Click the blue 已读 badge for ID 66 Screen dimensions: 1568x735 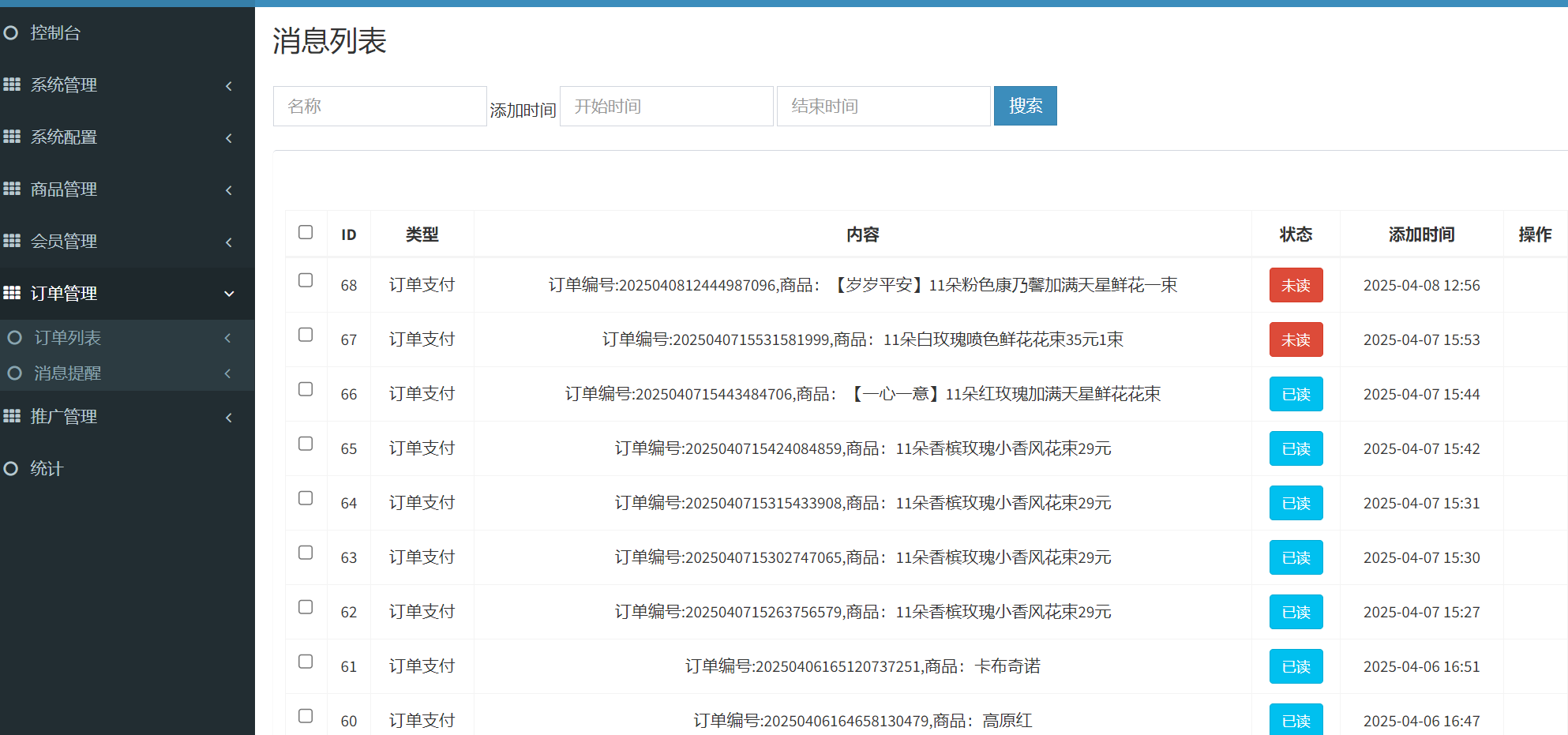tap(1296, 394)
